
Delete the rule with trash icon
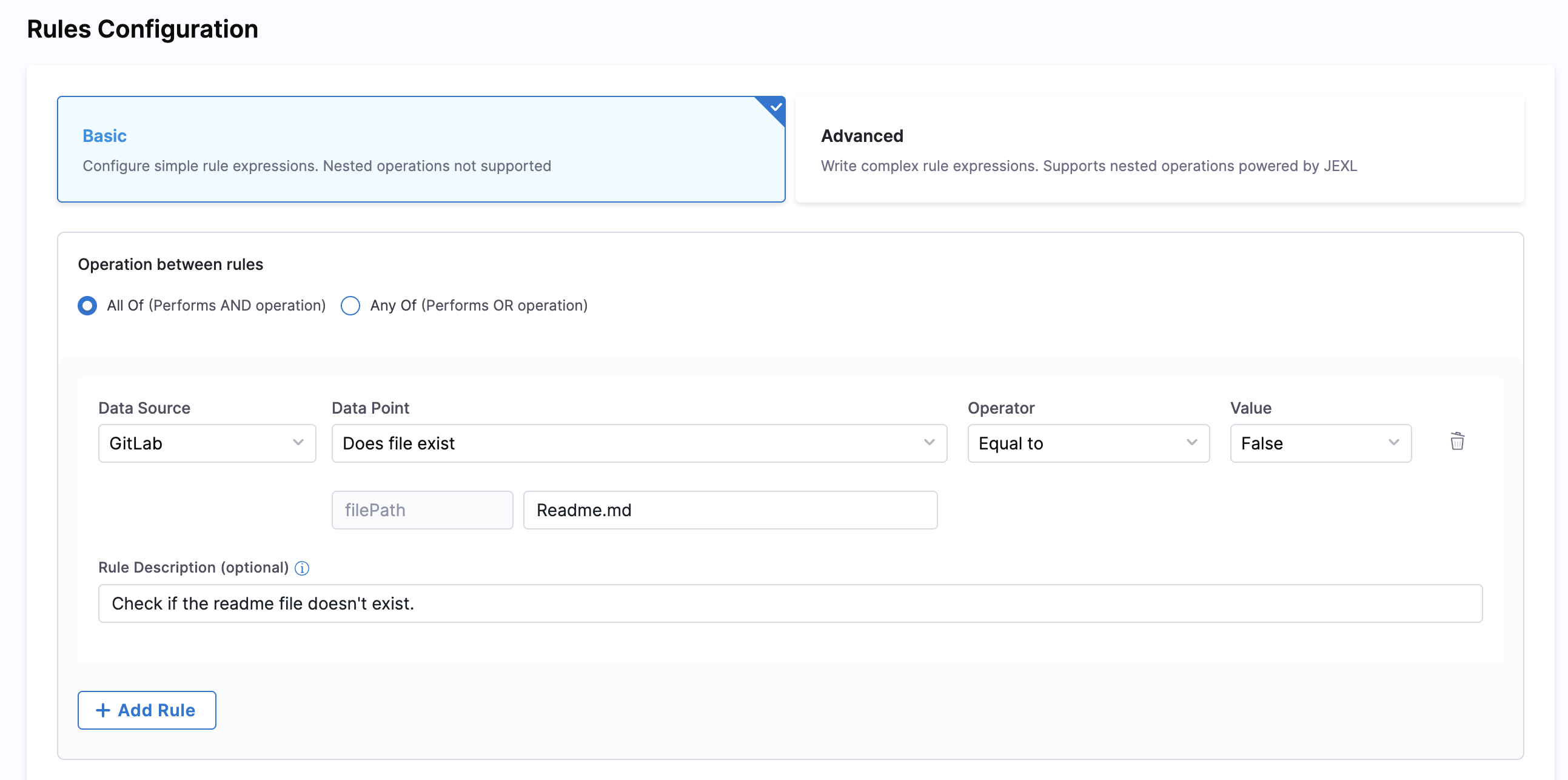(1456, 442)
